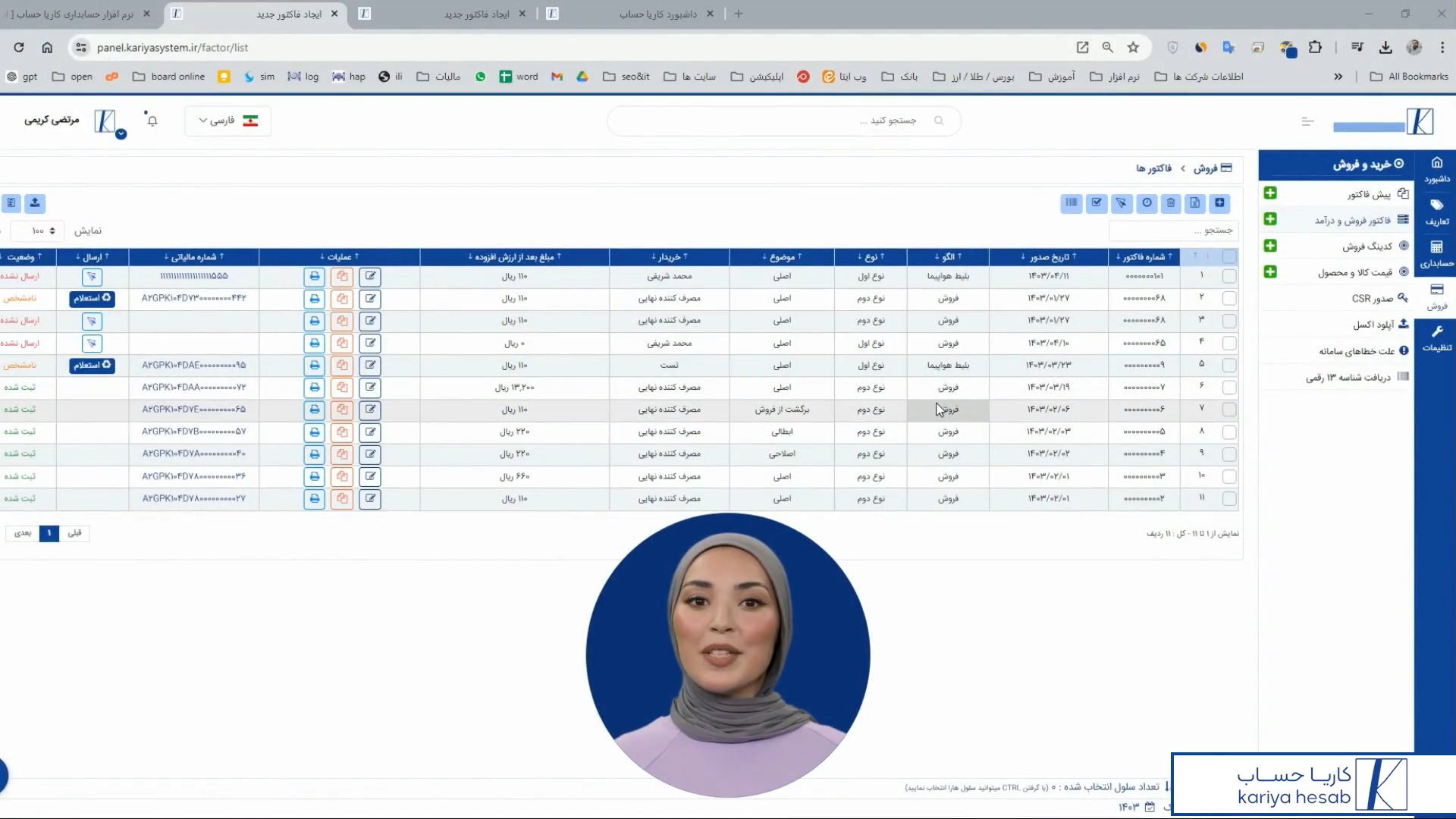Open the user profile dropdown arrow
The height and width of the screenshot is (819, 1456).
pyautogui.click(x=121, y=134)
